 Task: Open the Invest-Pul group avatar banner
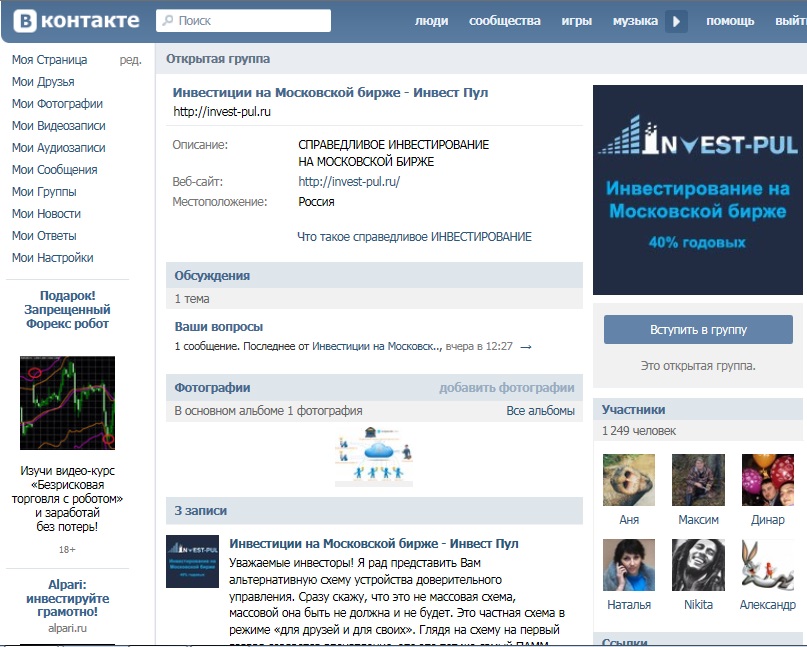coord(699,189)
